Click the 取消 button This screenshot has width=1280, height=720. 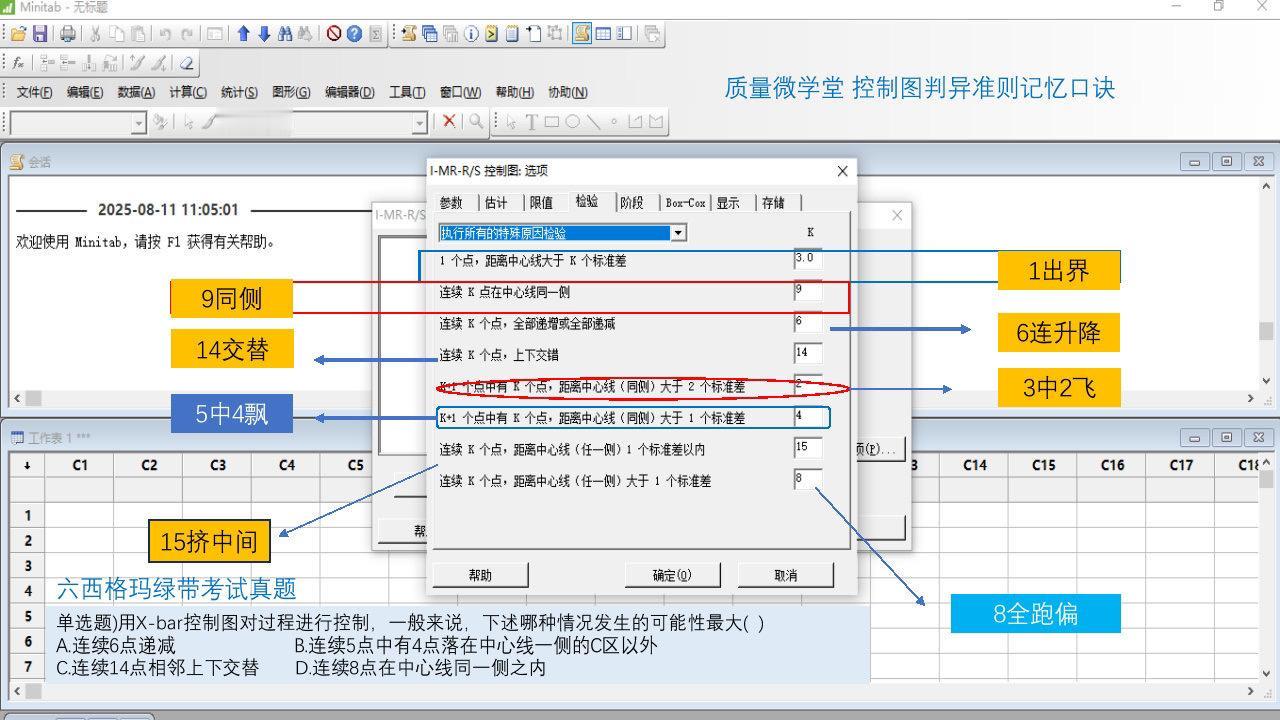coord(786,575)
